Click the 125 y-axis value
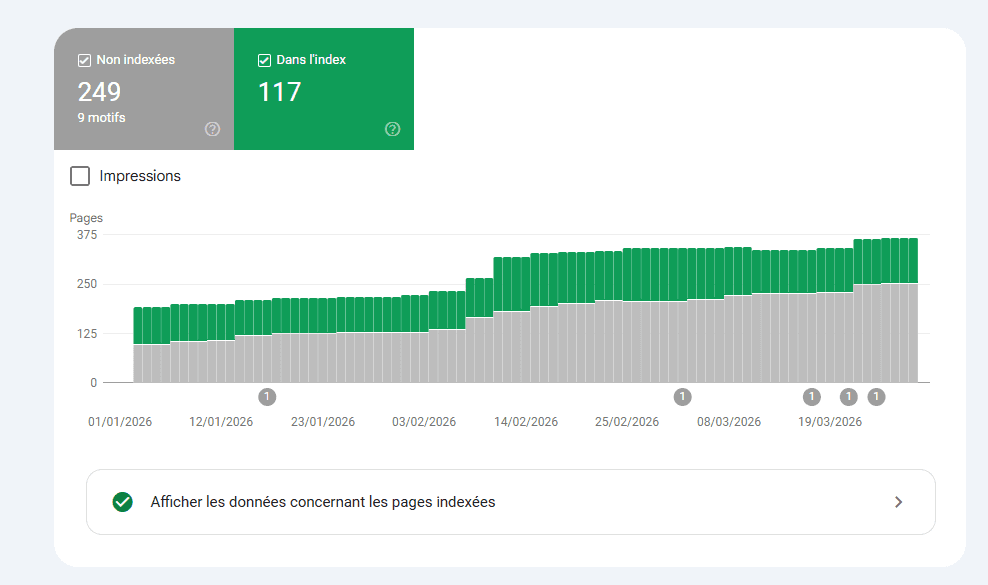Screen dimensions: 988x585 pos(87,333)
